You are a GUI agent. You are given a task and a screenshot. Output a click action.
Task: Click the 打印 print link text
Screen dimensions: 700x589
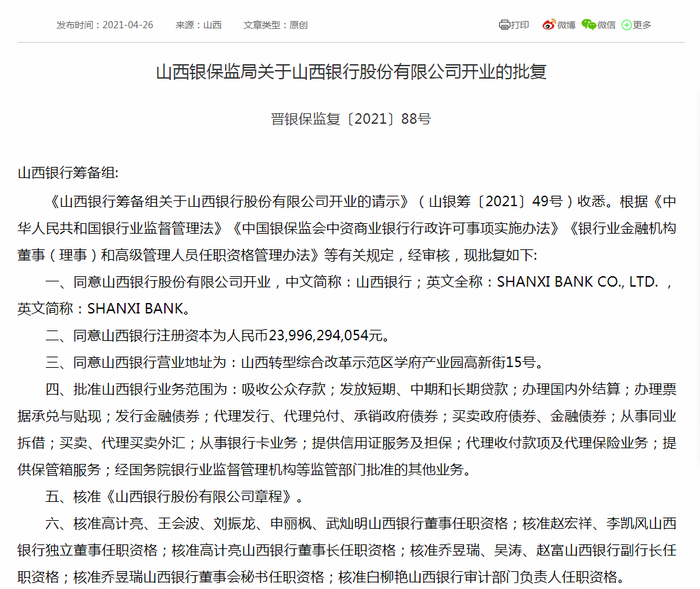(520, 25)
